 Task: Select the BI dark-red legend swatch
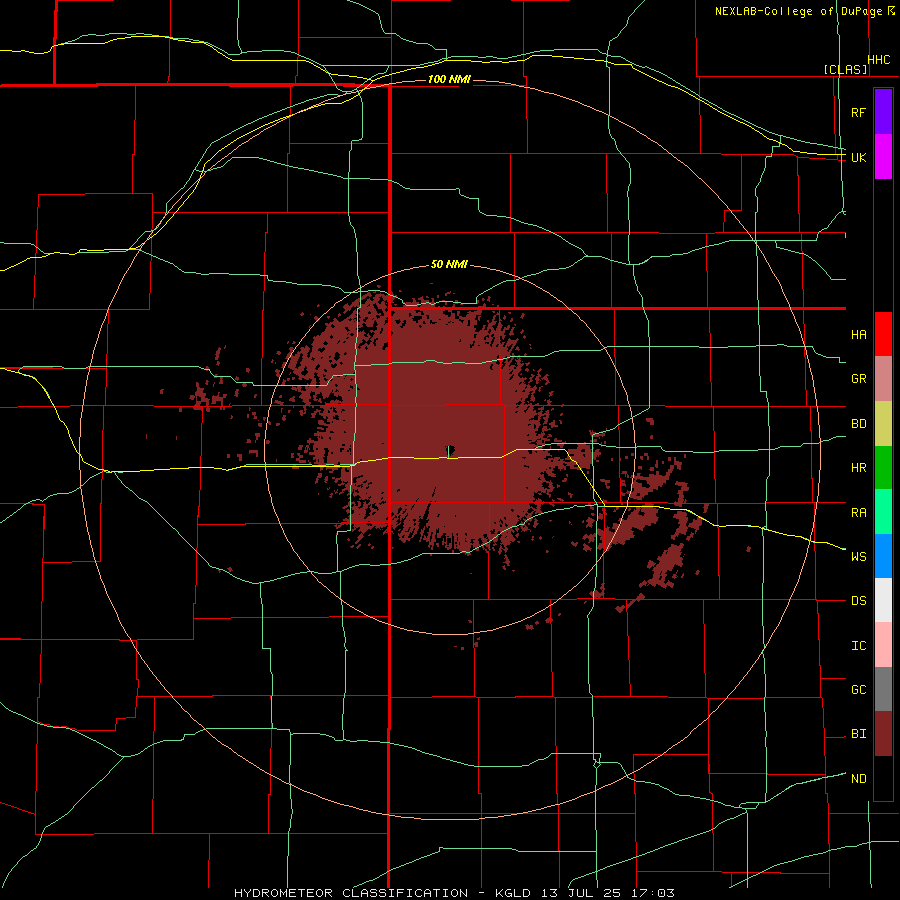pos(883,734)
